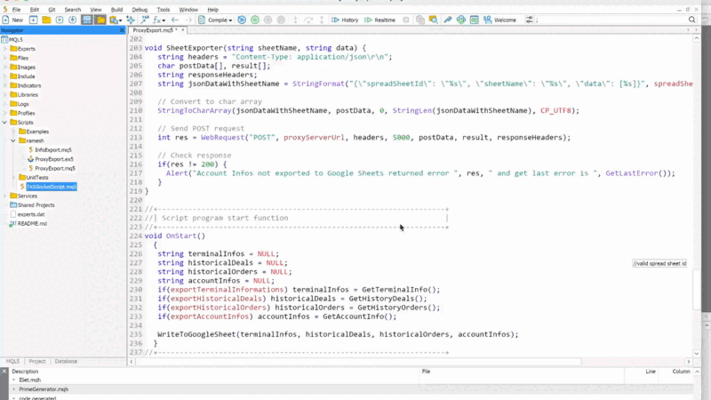Viewport: 711px width, 400px height.
Task: Collapse the ramesh folder
Action: (x=14, y=141)
